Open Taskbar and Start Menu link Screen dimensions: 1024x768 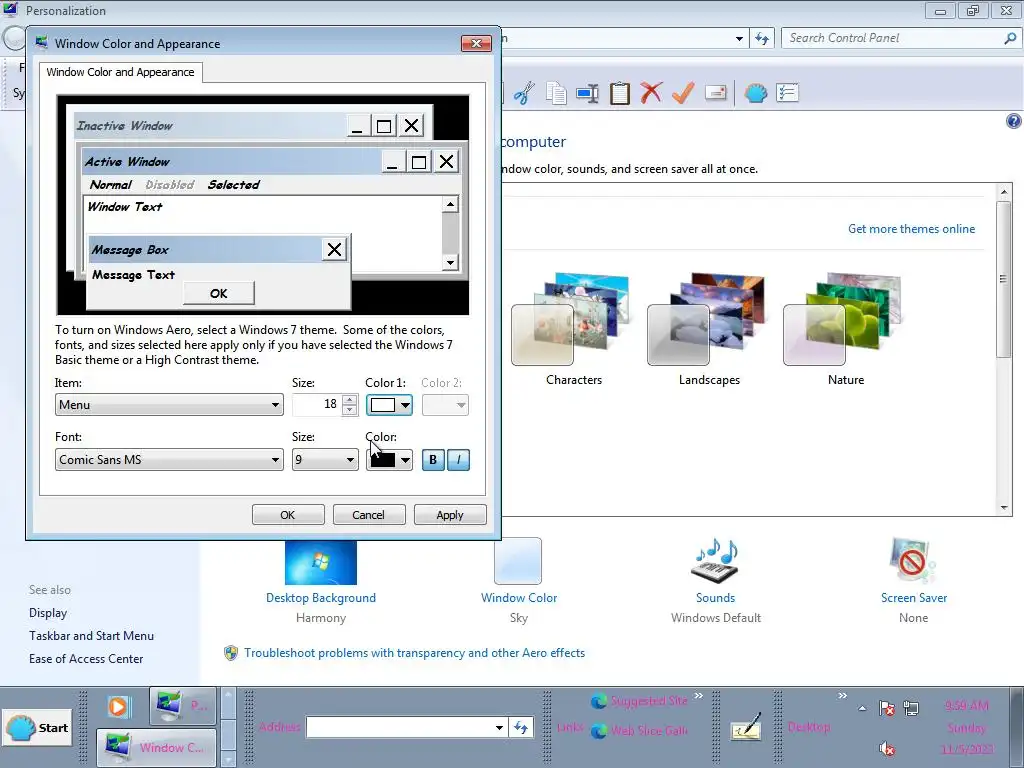91,635
